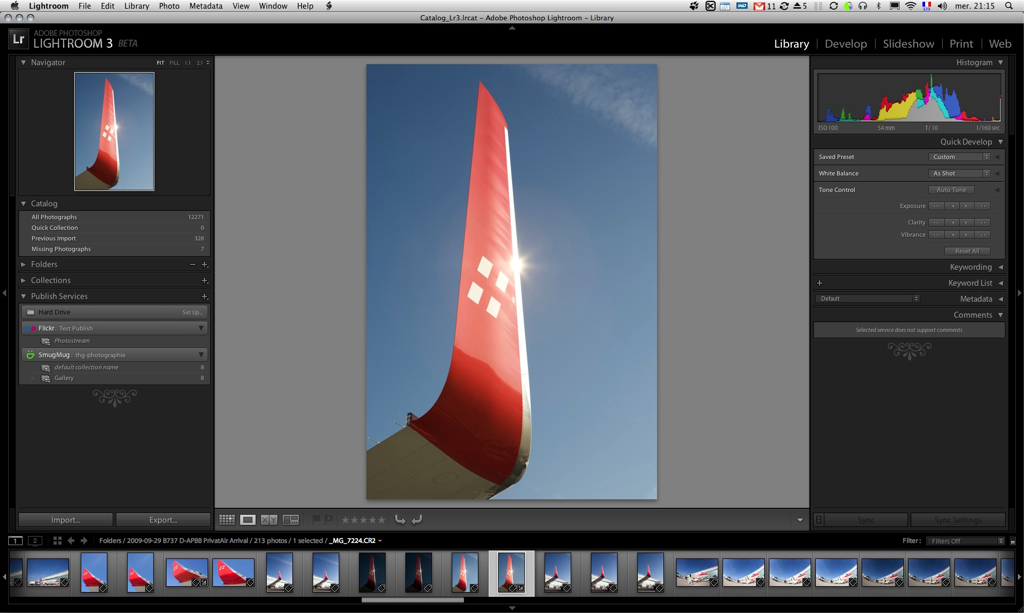Click the Import button
The height and width of the screenshot is (613, 1024).
pos(65,520)
